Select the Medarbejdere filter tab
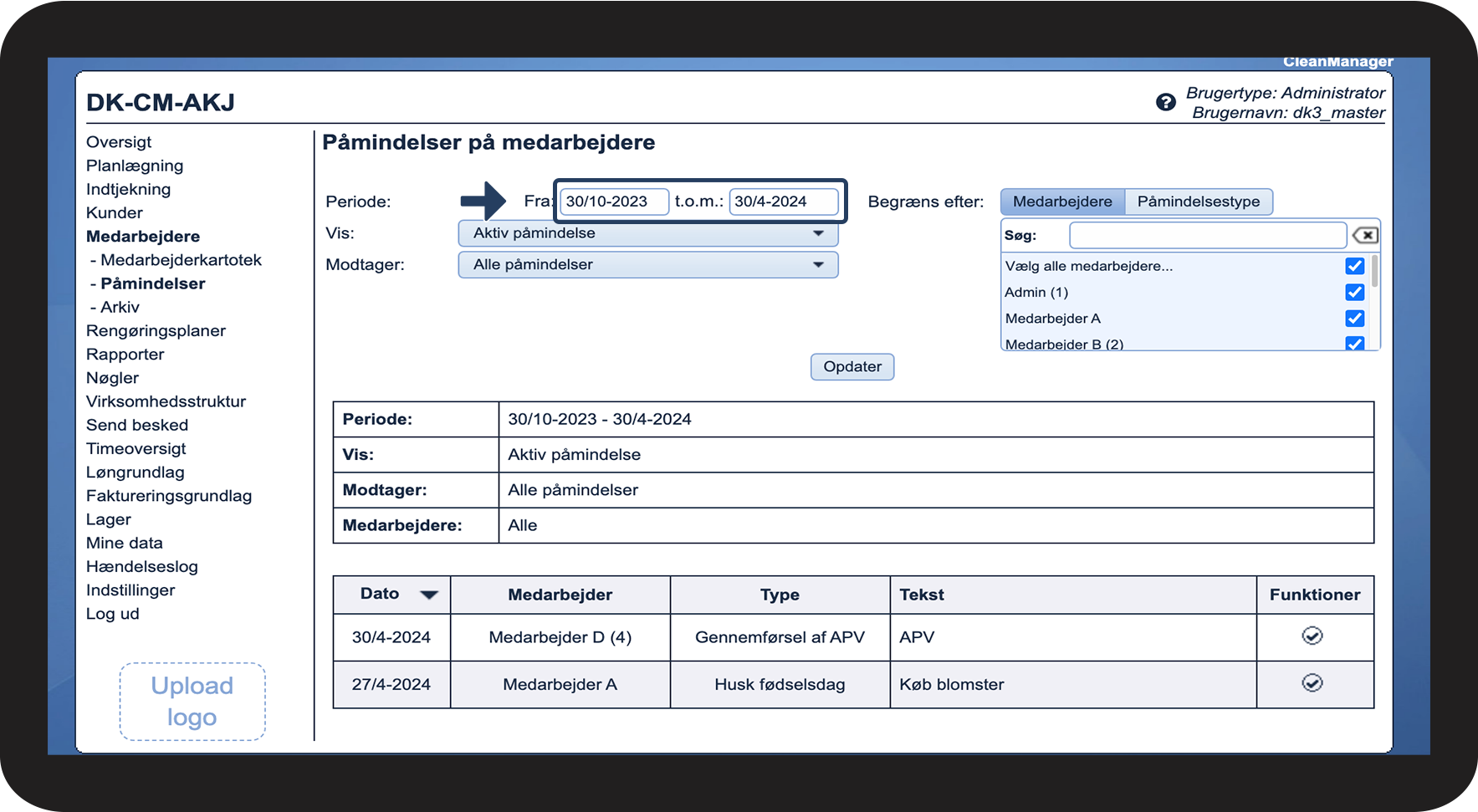 [1062, 202]
